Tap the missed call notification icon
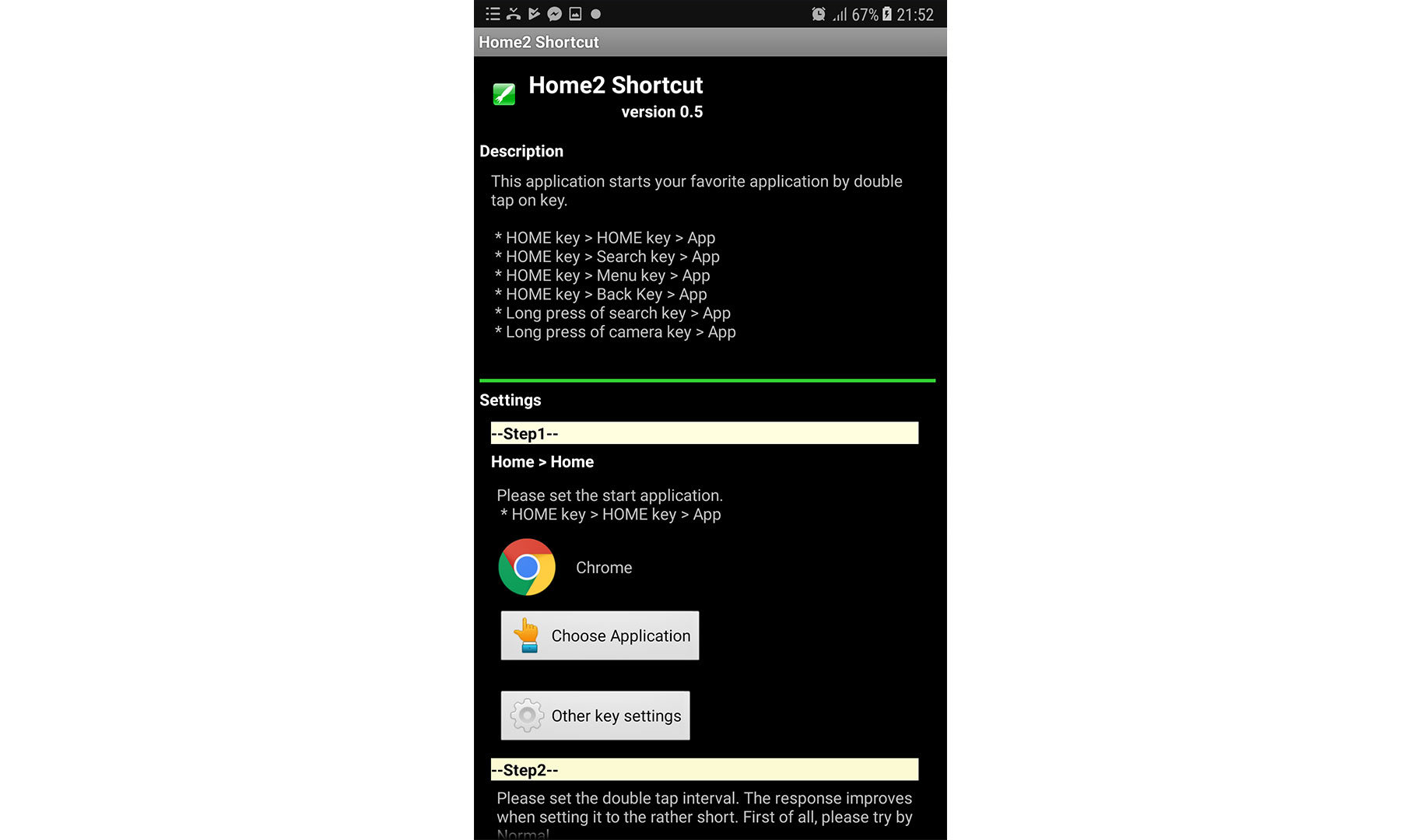This screenshot has width=1421, height=840. 514,14
